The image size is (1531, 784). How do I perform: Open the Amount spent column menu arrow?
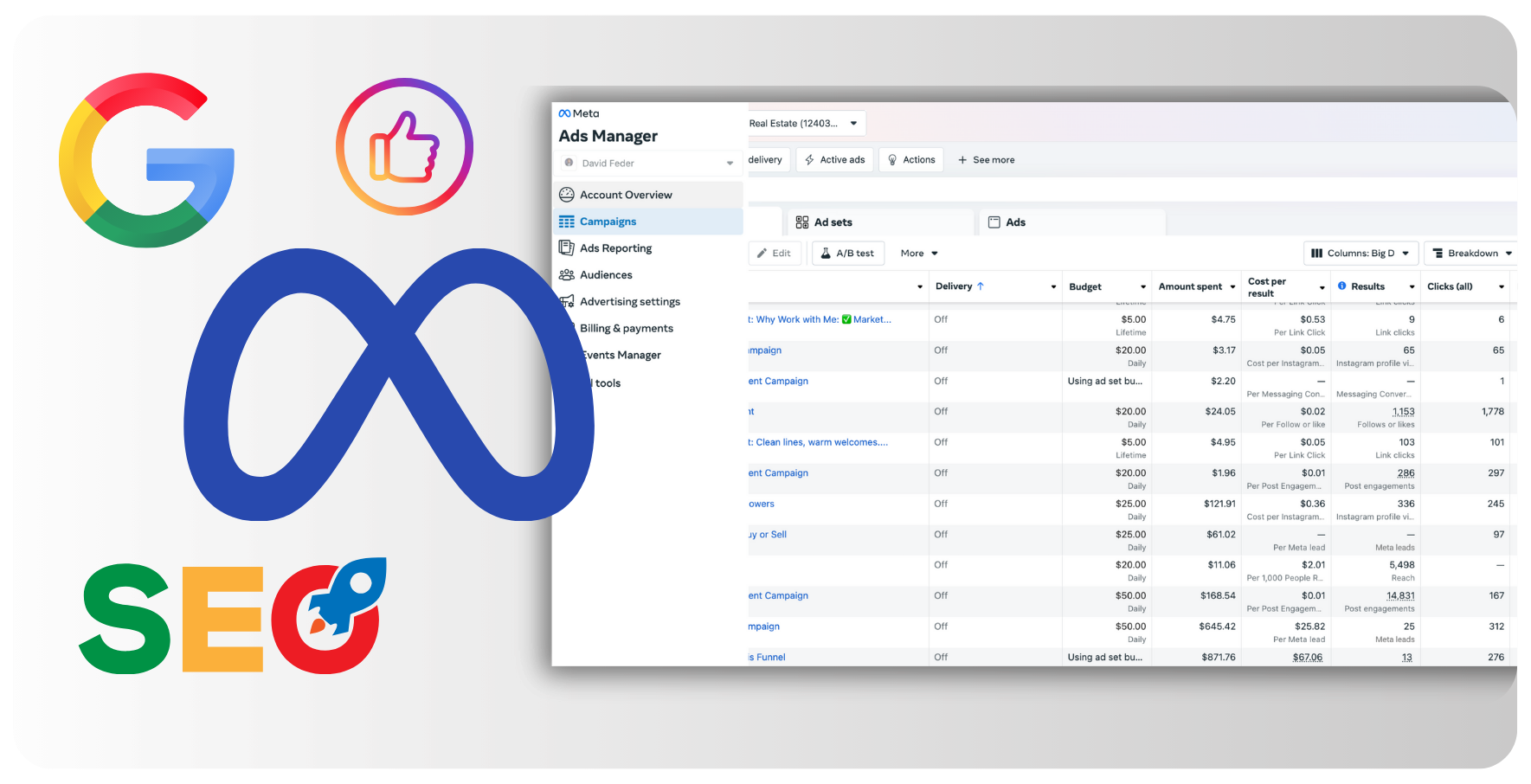(1232, 287)
